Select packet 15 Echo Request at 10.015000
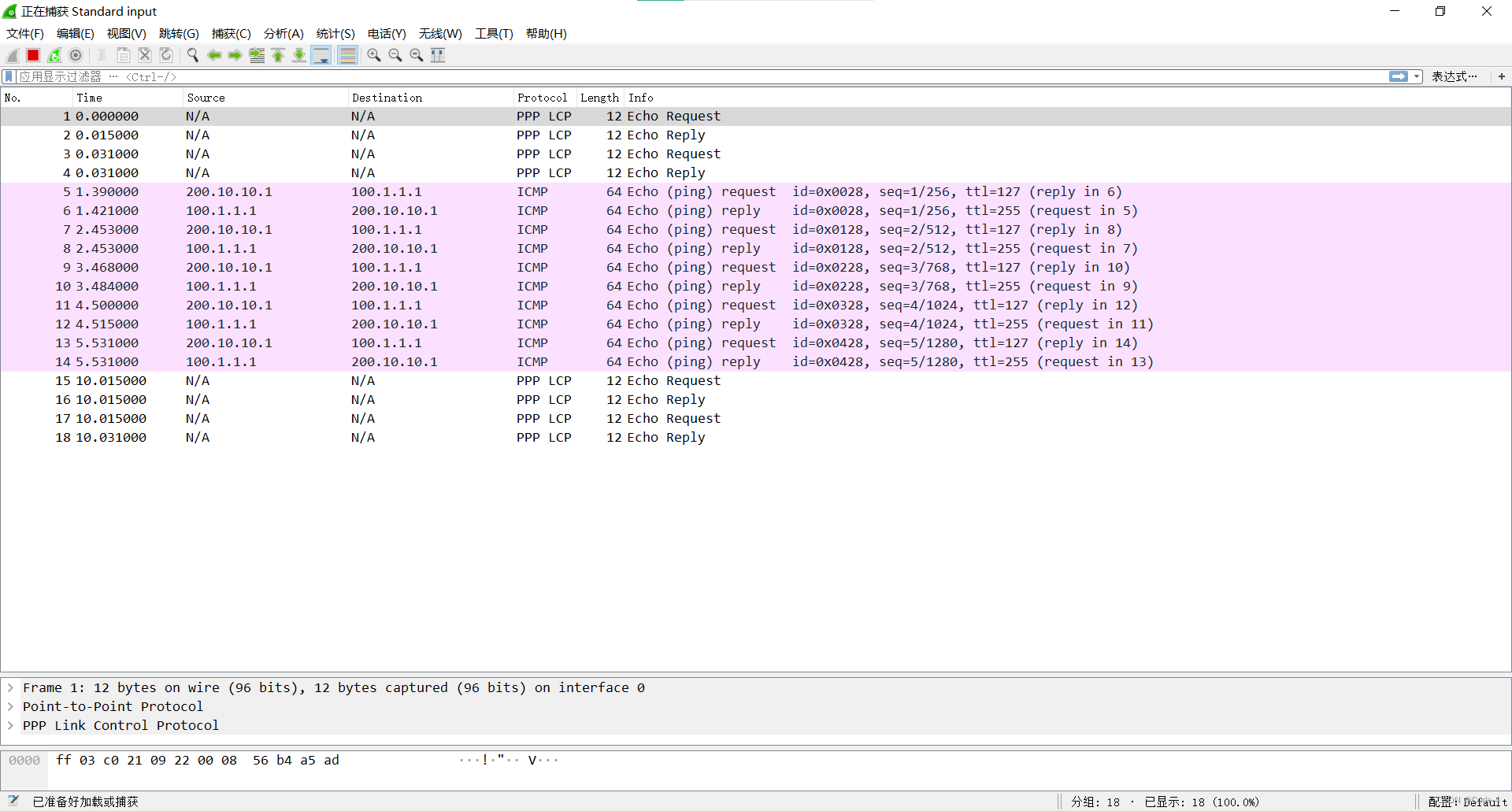1512x811 pixels. pyautogui.click(x=755, y=381)
